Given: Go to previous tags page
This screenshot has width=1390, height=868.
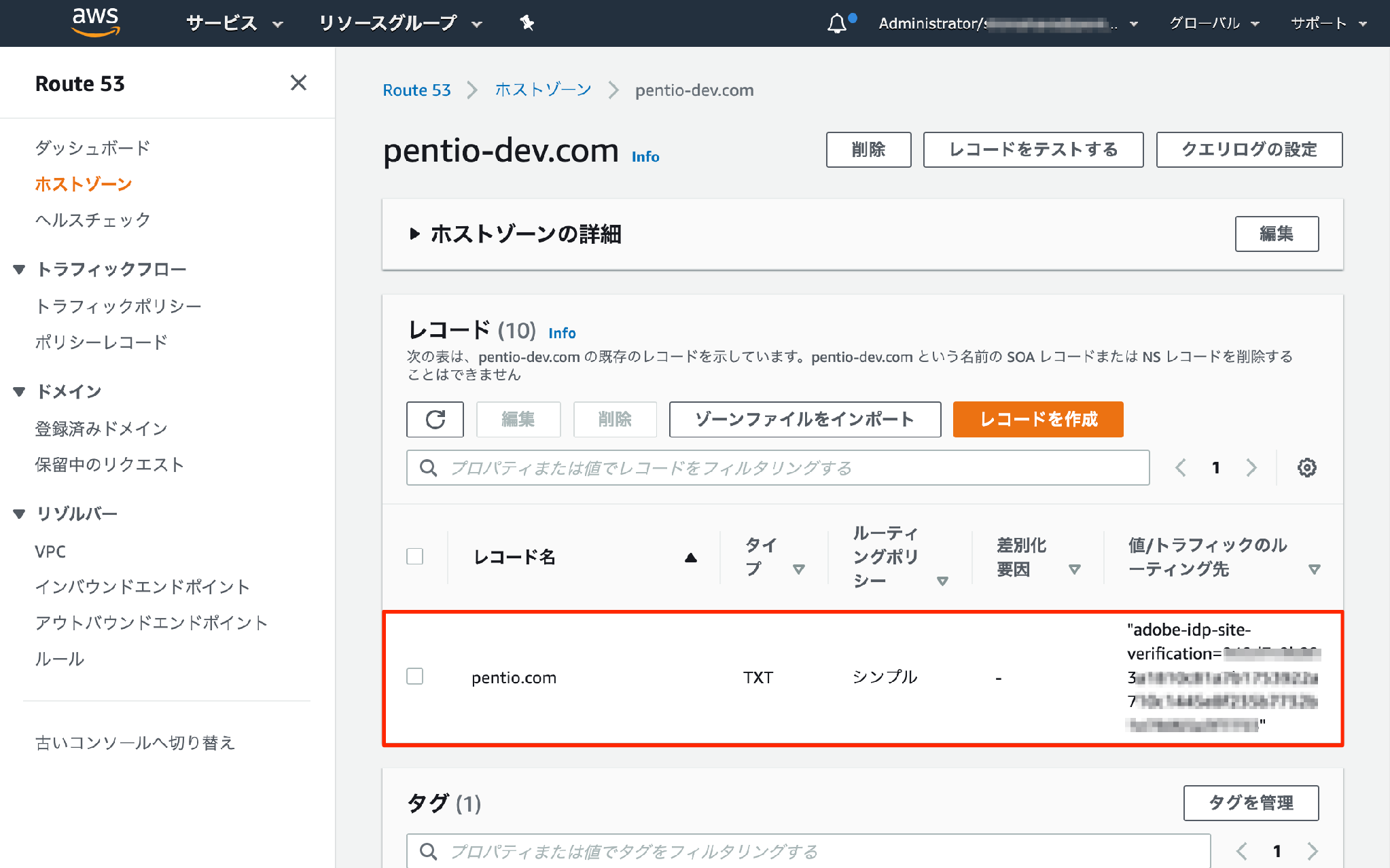Looking at the screenshot, I should 1242,851.
